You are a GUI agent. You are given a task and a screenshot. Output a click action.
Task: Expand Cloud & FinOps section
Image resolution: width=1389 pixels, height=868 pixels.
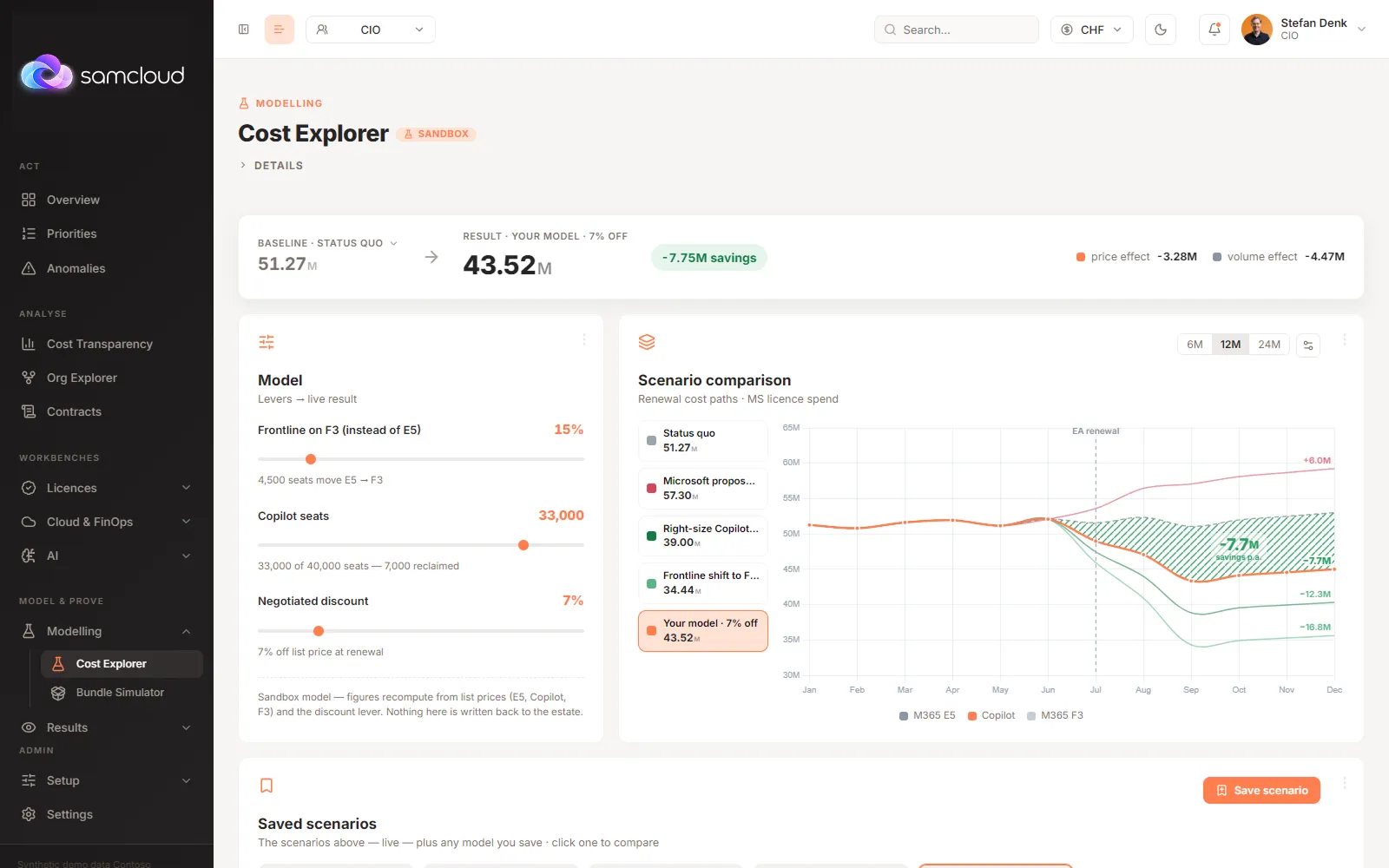click(106, 522)
